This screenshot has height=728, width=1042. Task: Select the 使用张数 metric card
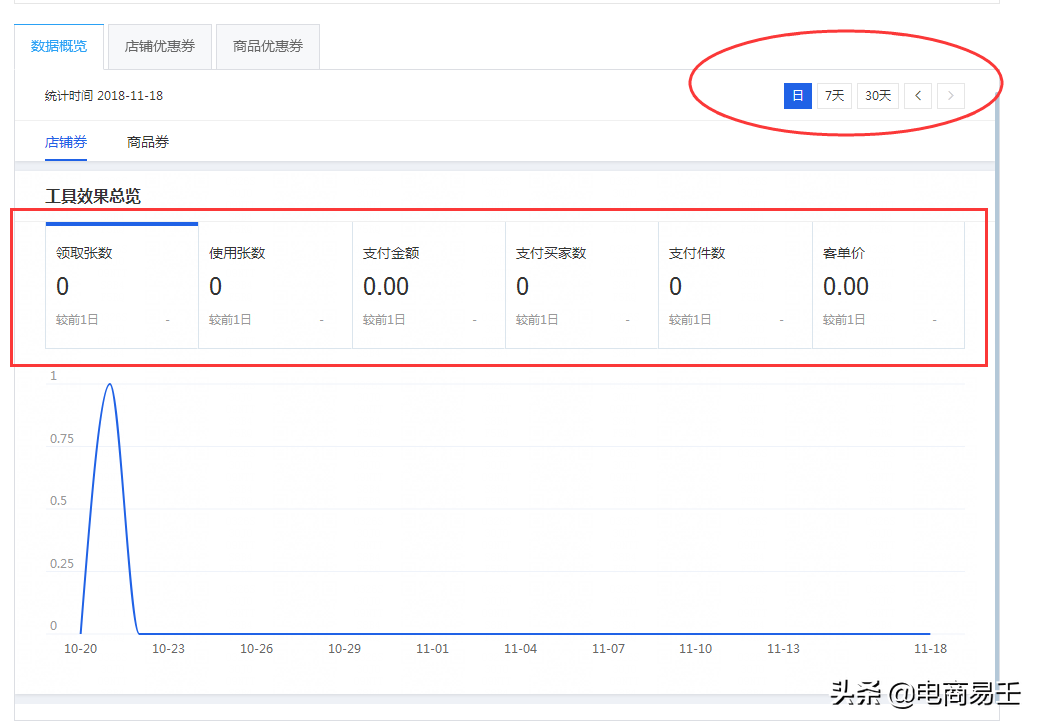(275, 285)
